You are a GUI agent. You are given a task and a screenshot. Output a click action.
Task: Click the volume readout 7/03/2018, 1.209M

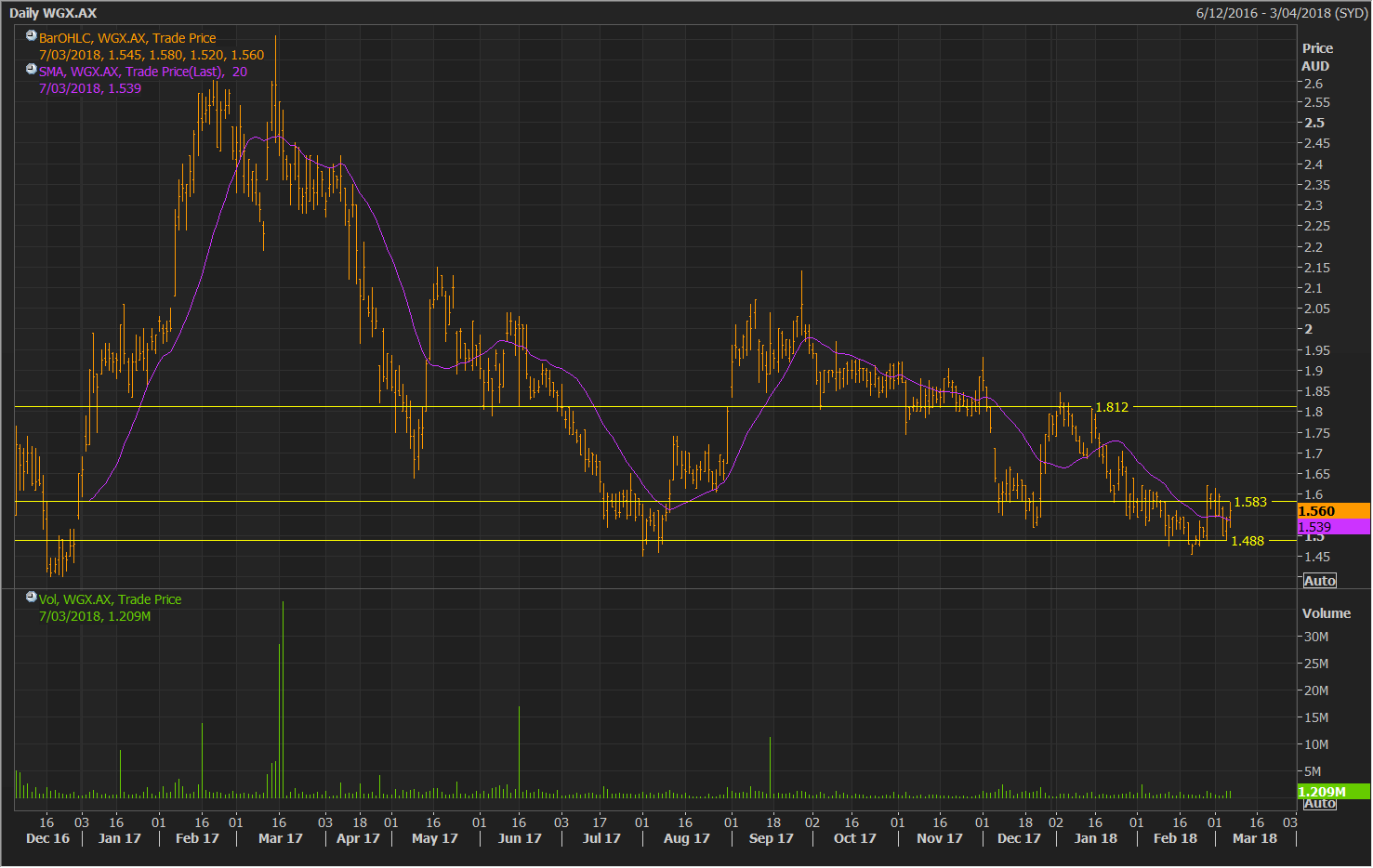tap(95, 616)
